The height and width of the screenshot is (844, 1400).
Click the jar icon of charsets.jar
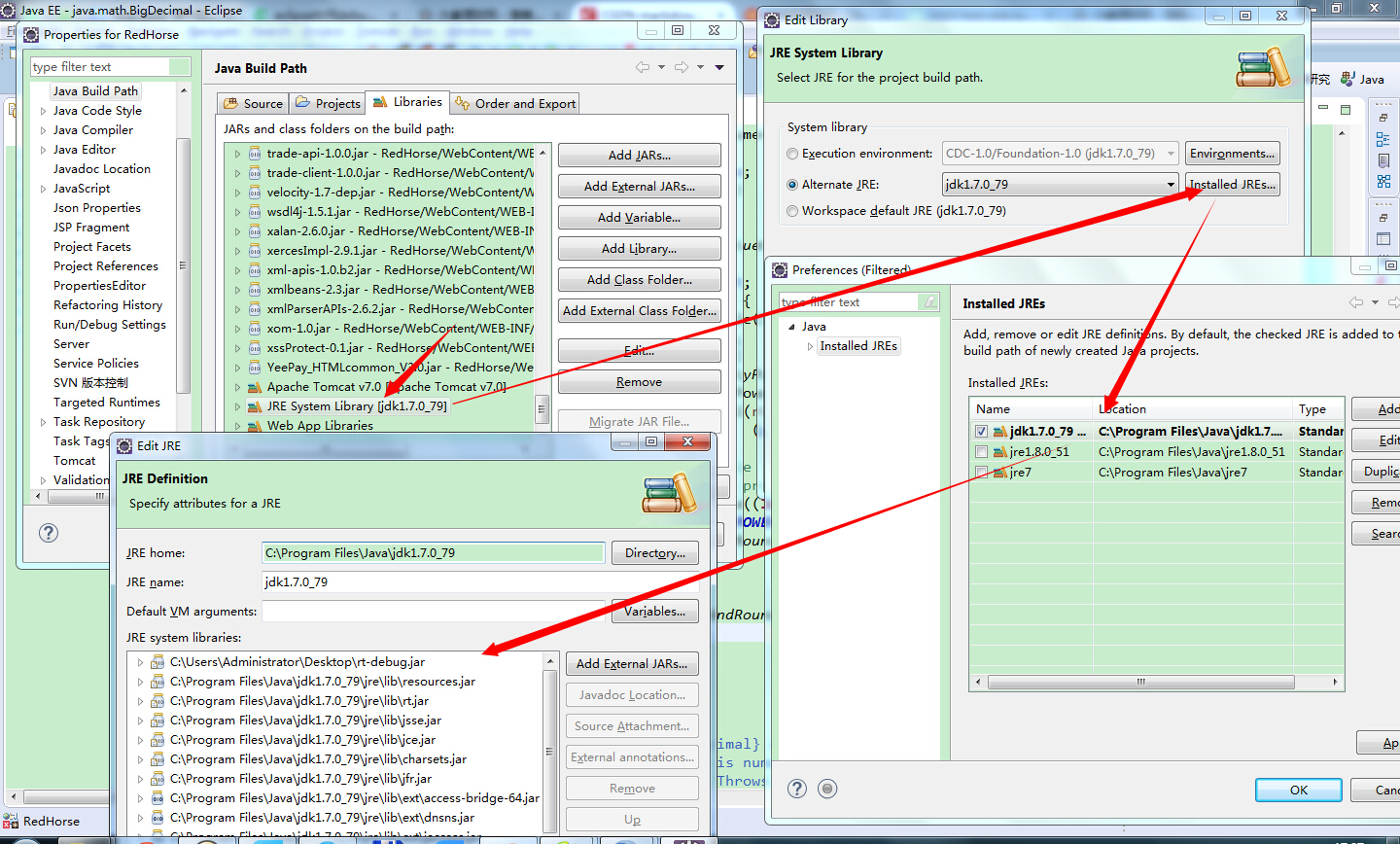pyautogui.click(x=157, y=759)
